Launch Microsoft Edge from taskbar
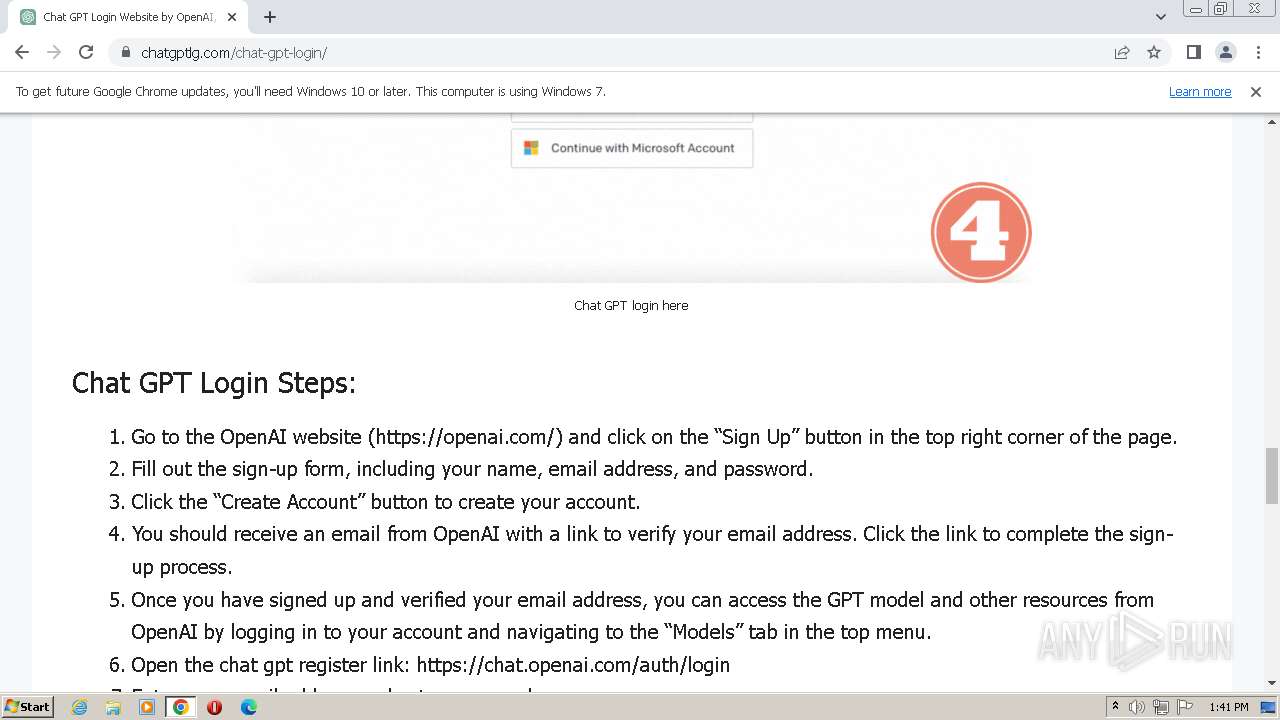 pyautogui.click(x=248, y=707)
